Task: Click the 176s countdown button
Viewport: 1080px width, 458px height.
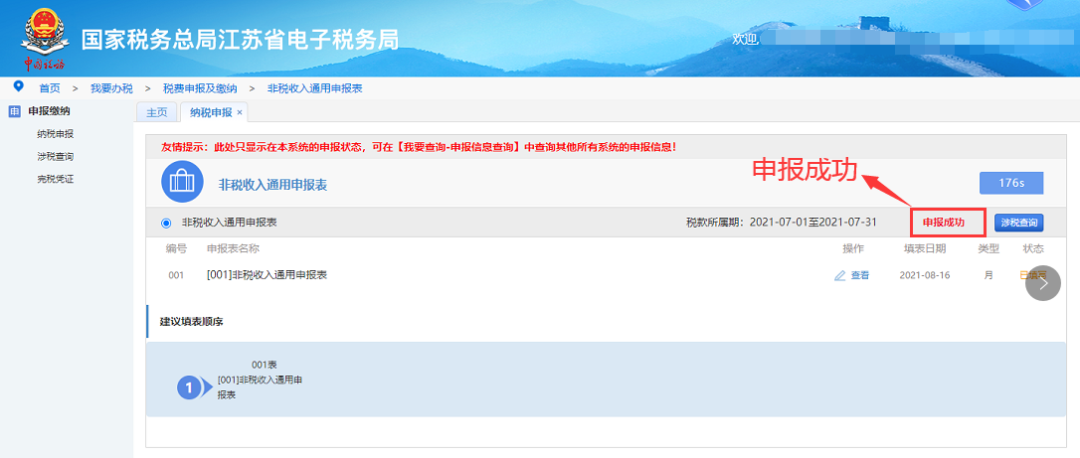Action: tap(1012, 183)
